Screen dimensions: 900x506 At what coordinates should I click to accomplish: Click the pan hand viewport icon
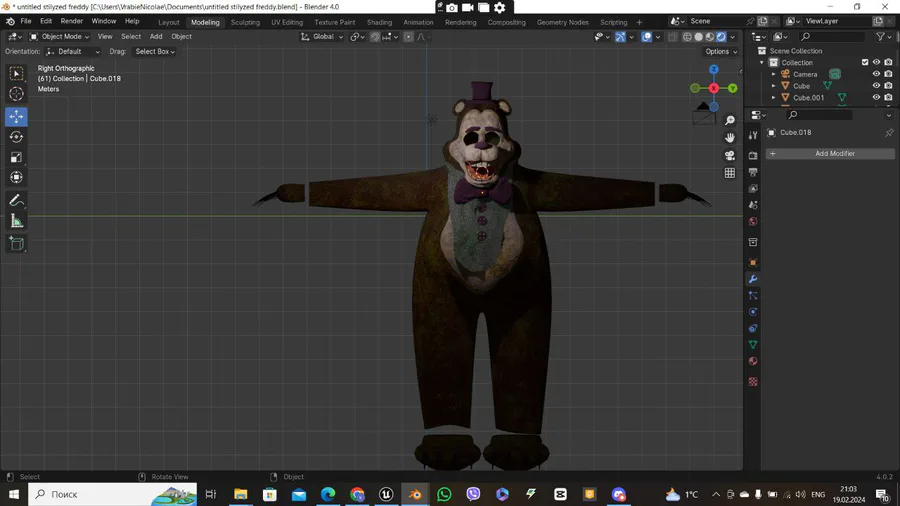tap(730, 138)
